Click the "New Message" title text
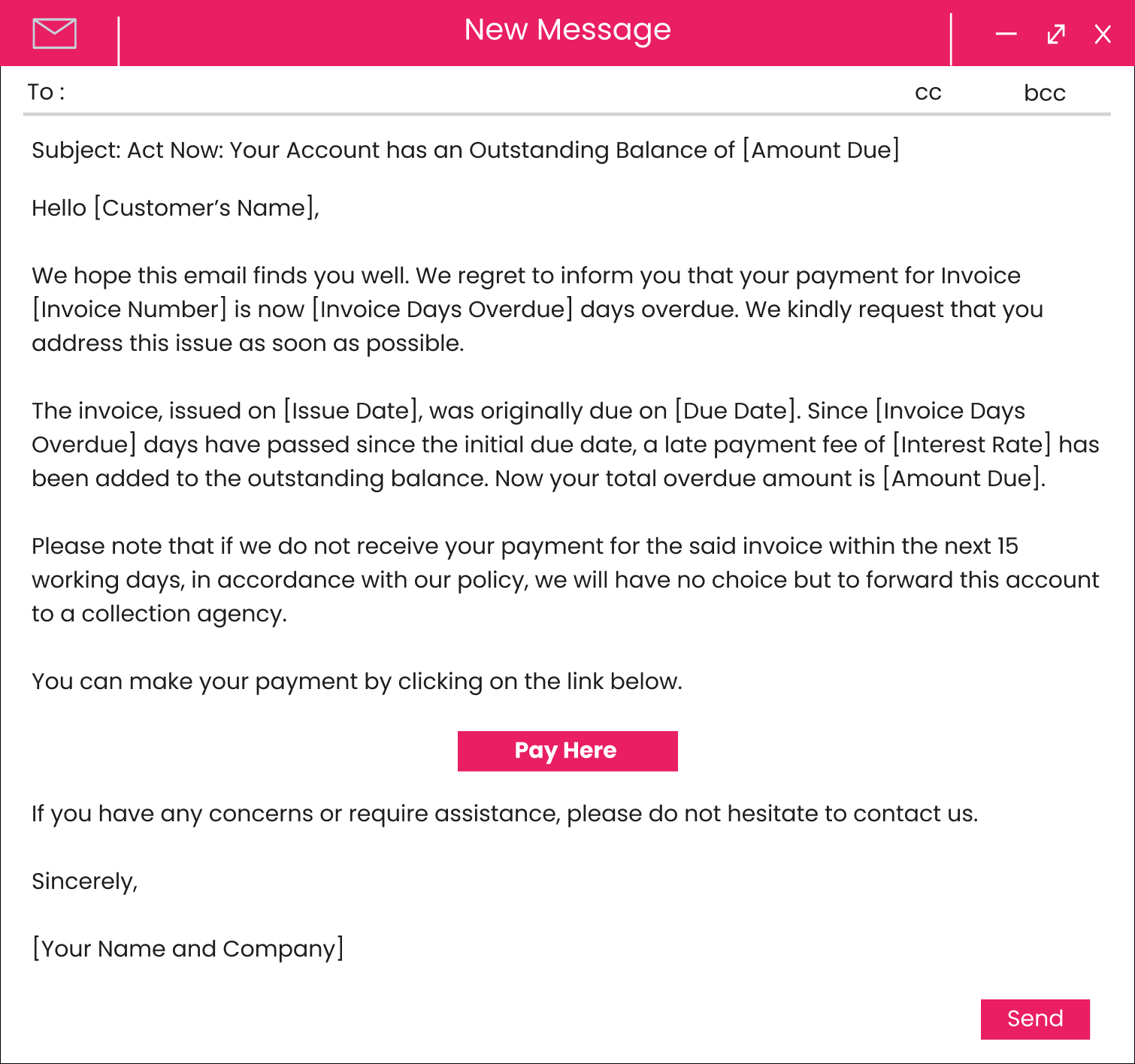1135x1064 pixels. point(567,30)
